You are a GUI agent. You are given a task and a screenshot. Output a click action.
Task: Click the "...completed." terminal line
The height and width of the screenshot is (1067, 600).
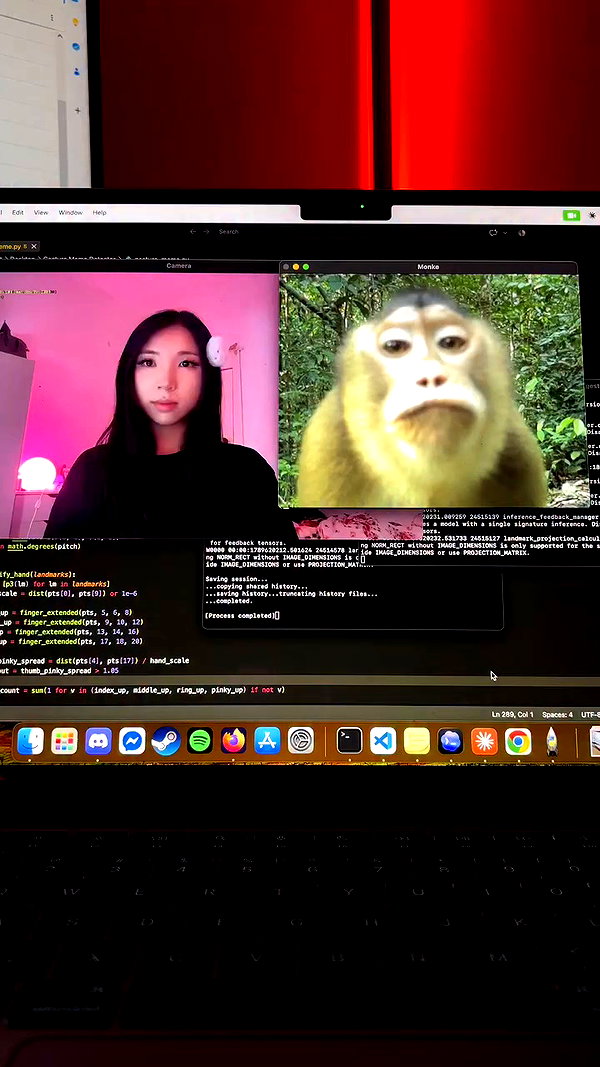click(229, 602)
